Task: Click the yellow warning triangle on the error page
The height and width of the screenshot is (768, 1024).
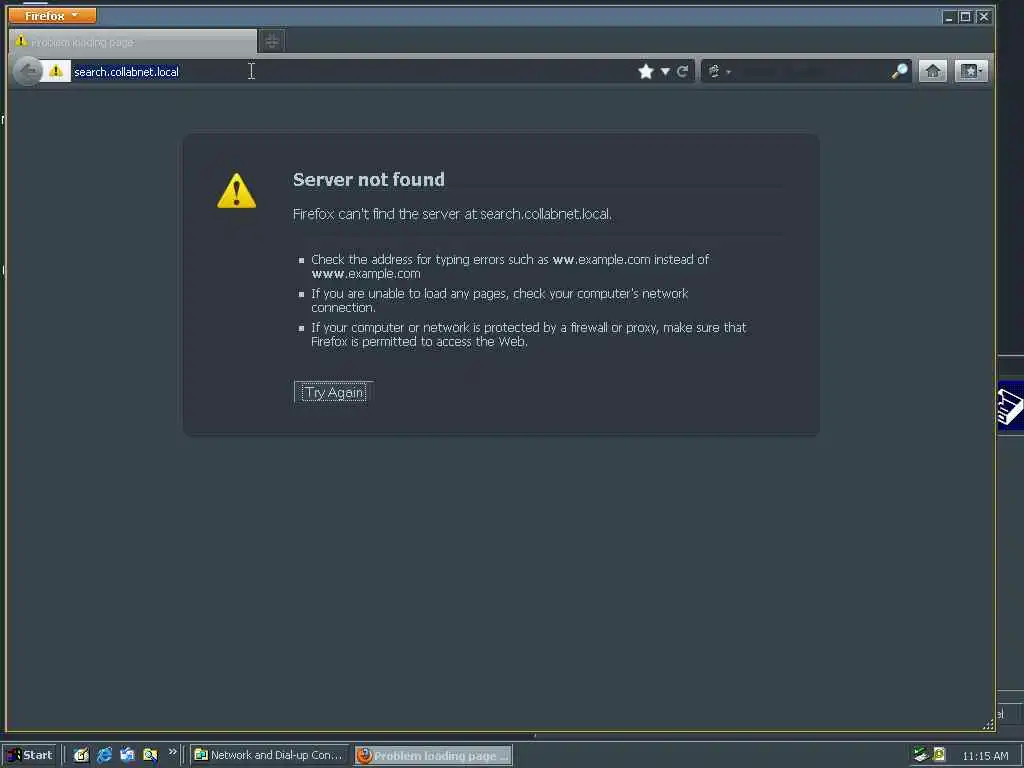Action: [x=236, y=191]
